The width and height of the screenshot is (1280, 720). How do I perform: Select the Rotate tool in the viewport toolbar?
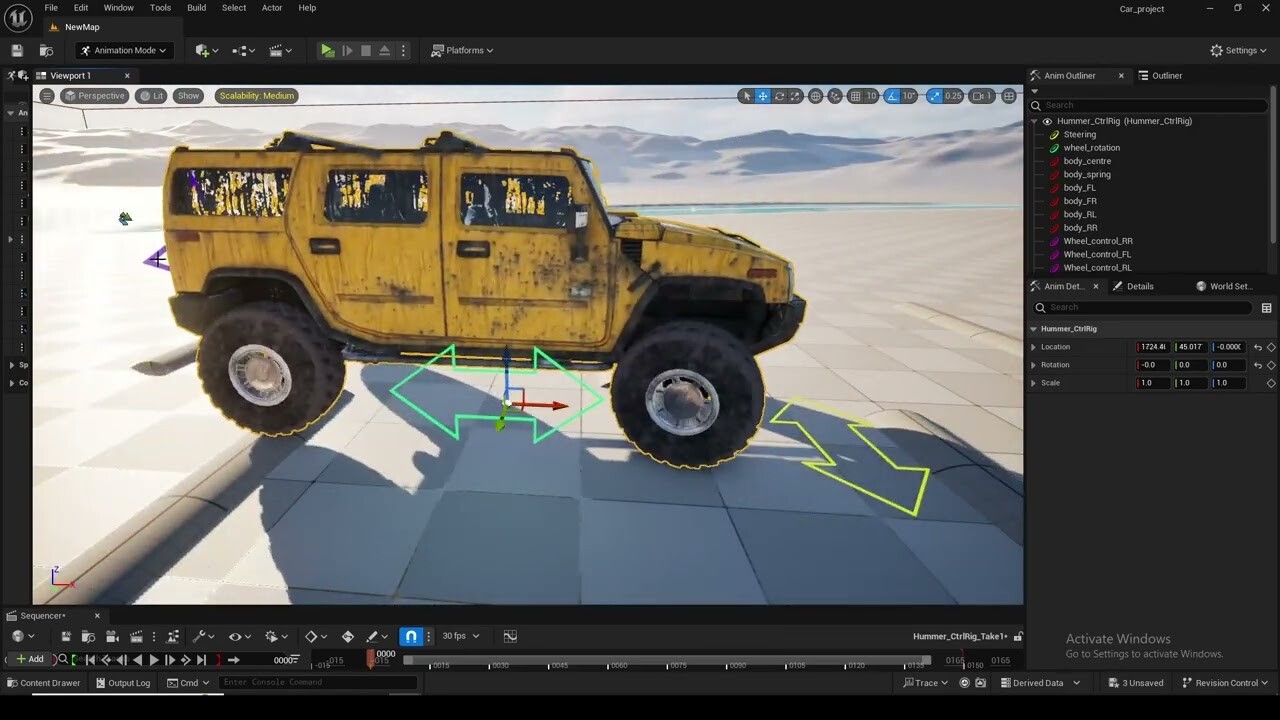[778, 96]
